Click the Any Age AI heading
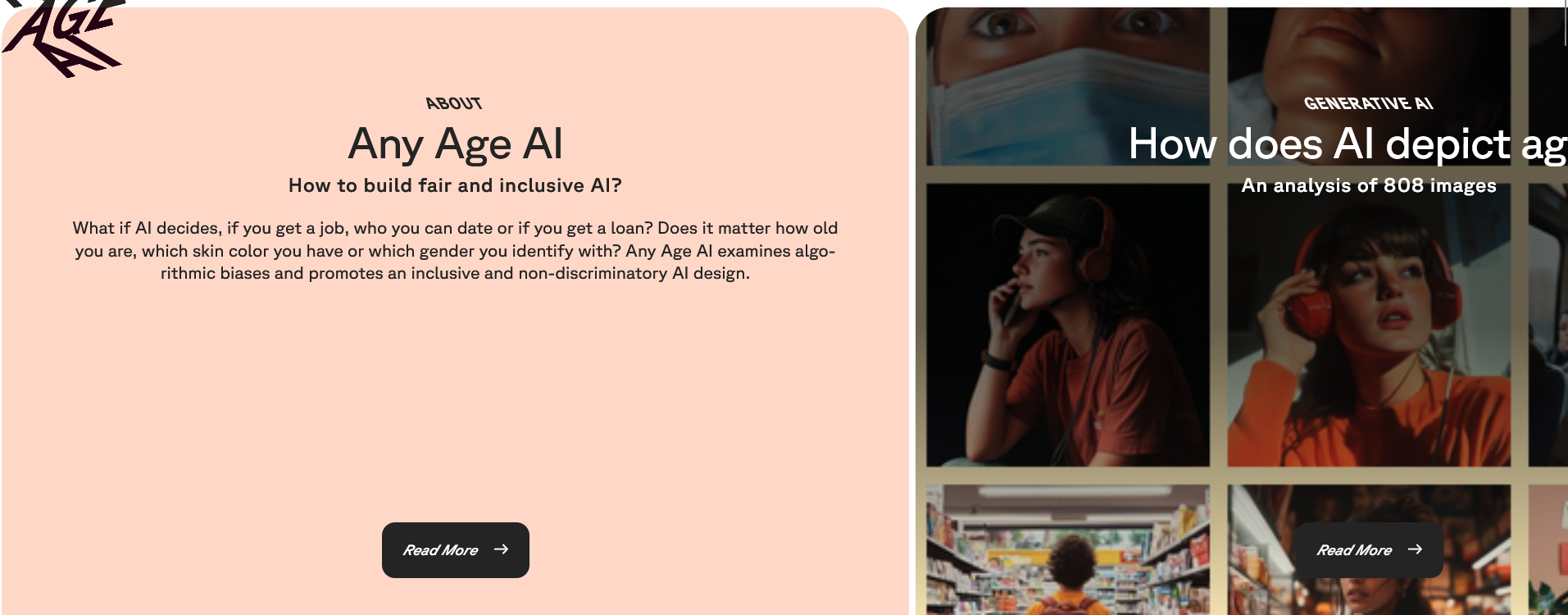The image size is (1568, 615). point(456,144)
